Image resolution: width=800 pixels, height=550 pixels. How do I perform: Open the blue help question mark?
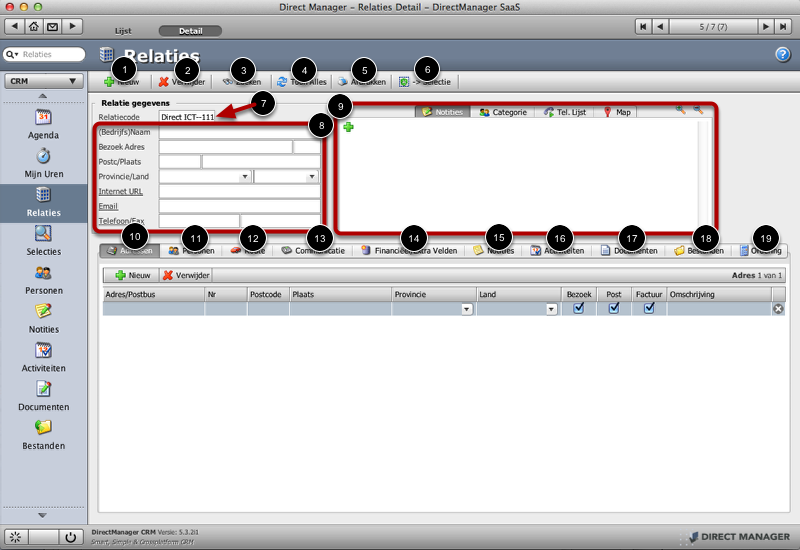[x=783, y=55]
